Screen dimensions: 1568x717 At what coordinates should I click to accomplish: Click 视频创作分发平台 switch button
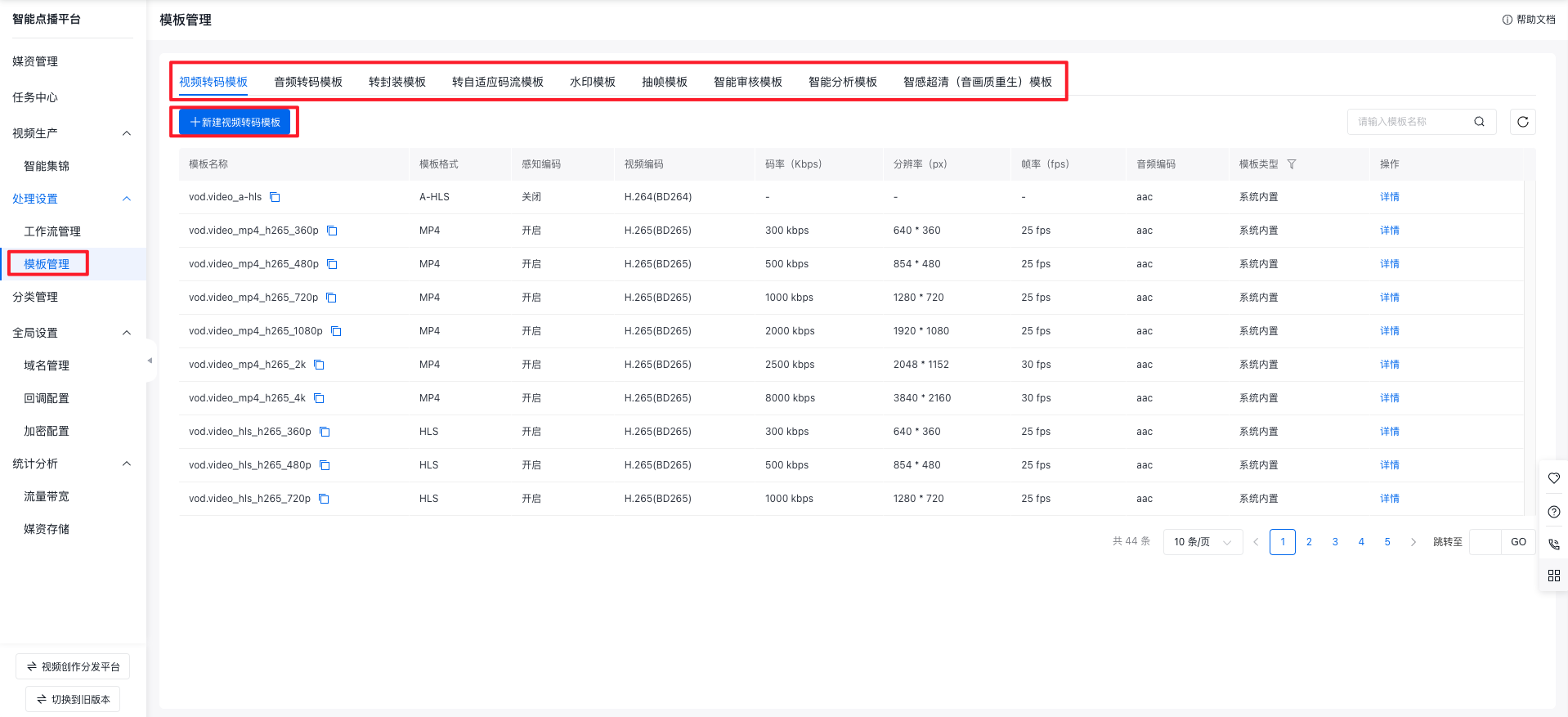pyautogui.click(x=73, y=666)
